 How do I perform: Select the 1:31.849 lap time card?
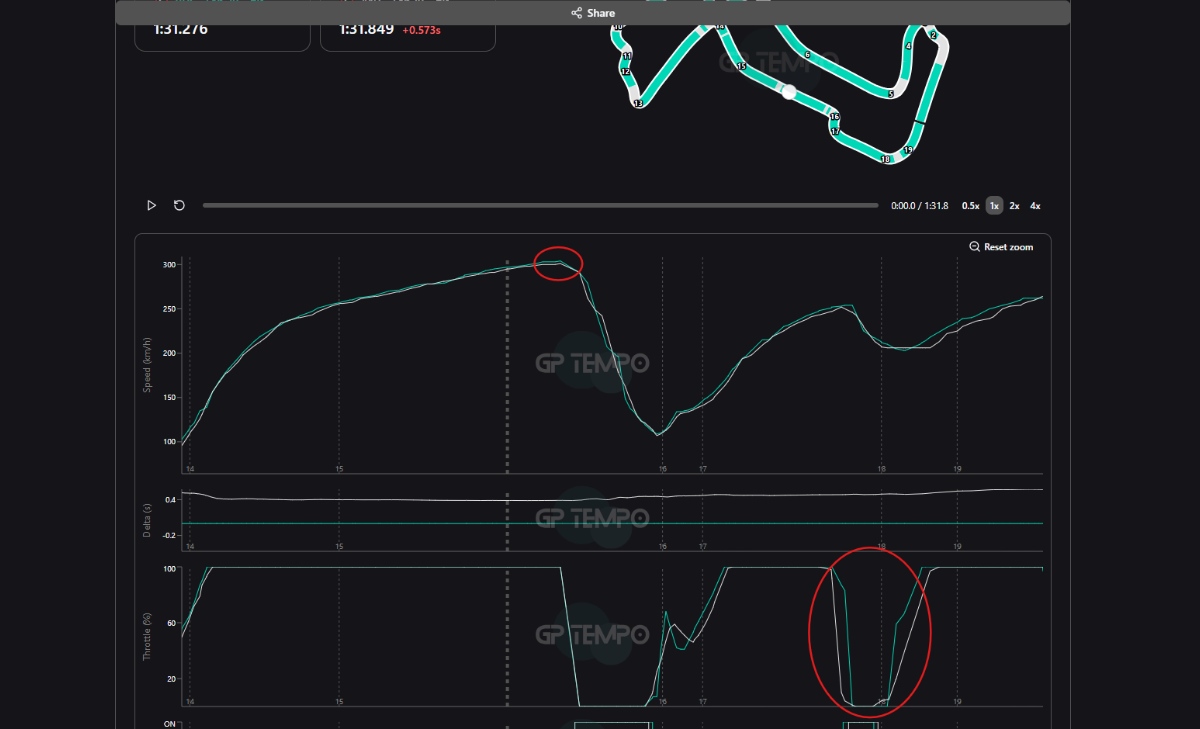click(x=407, y=30)
